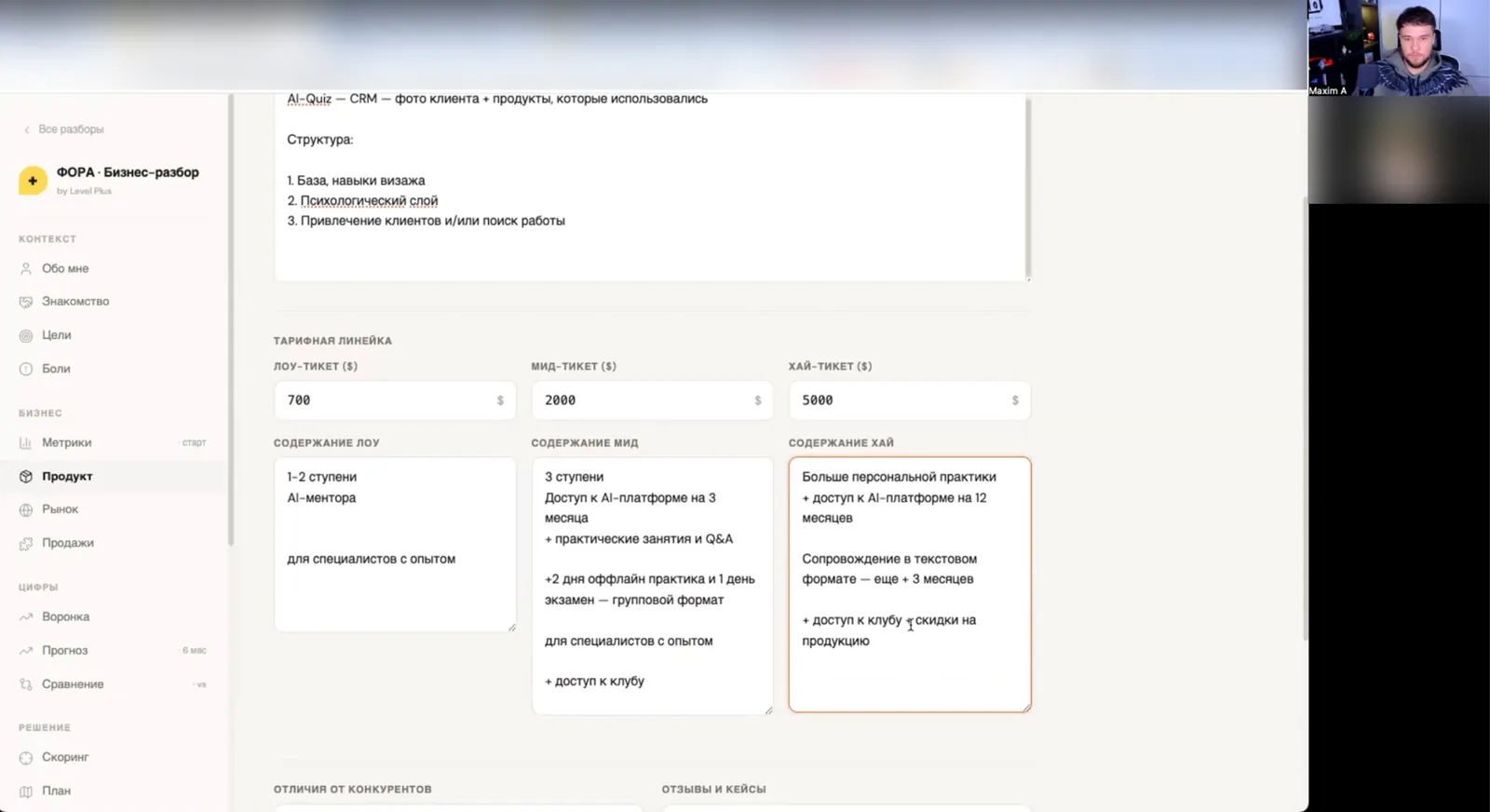
Task: Click Лоу-тикет price field with 700
Action: tap(395, 400)
